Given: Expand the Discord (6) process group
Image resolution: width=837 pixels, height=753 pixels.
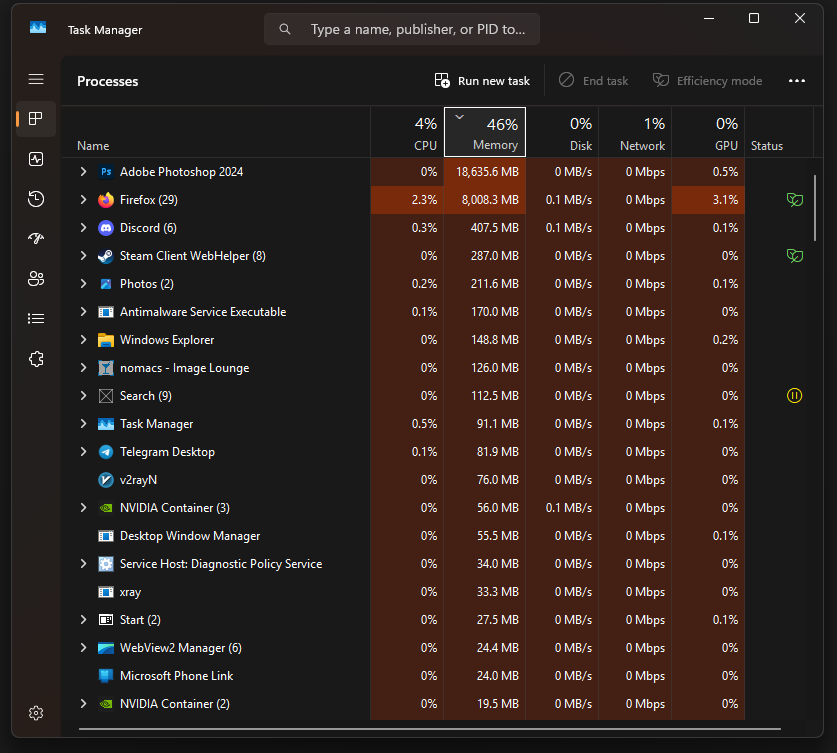Looking at the screenshot, I should 83,227.
